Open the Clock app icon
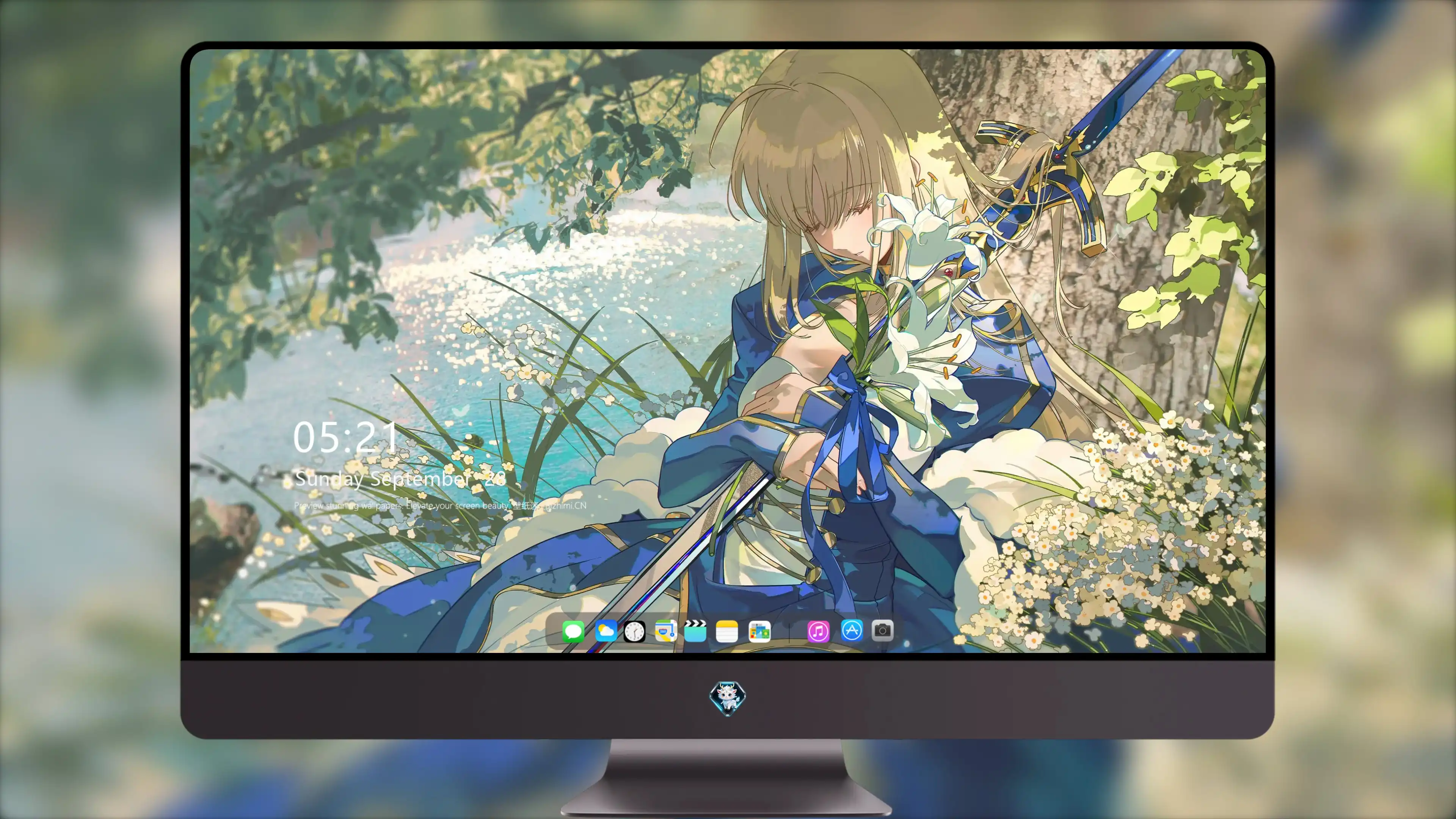Image resolution: width=1456 pixels, height=819 pixels. click(634, 631)
